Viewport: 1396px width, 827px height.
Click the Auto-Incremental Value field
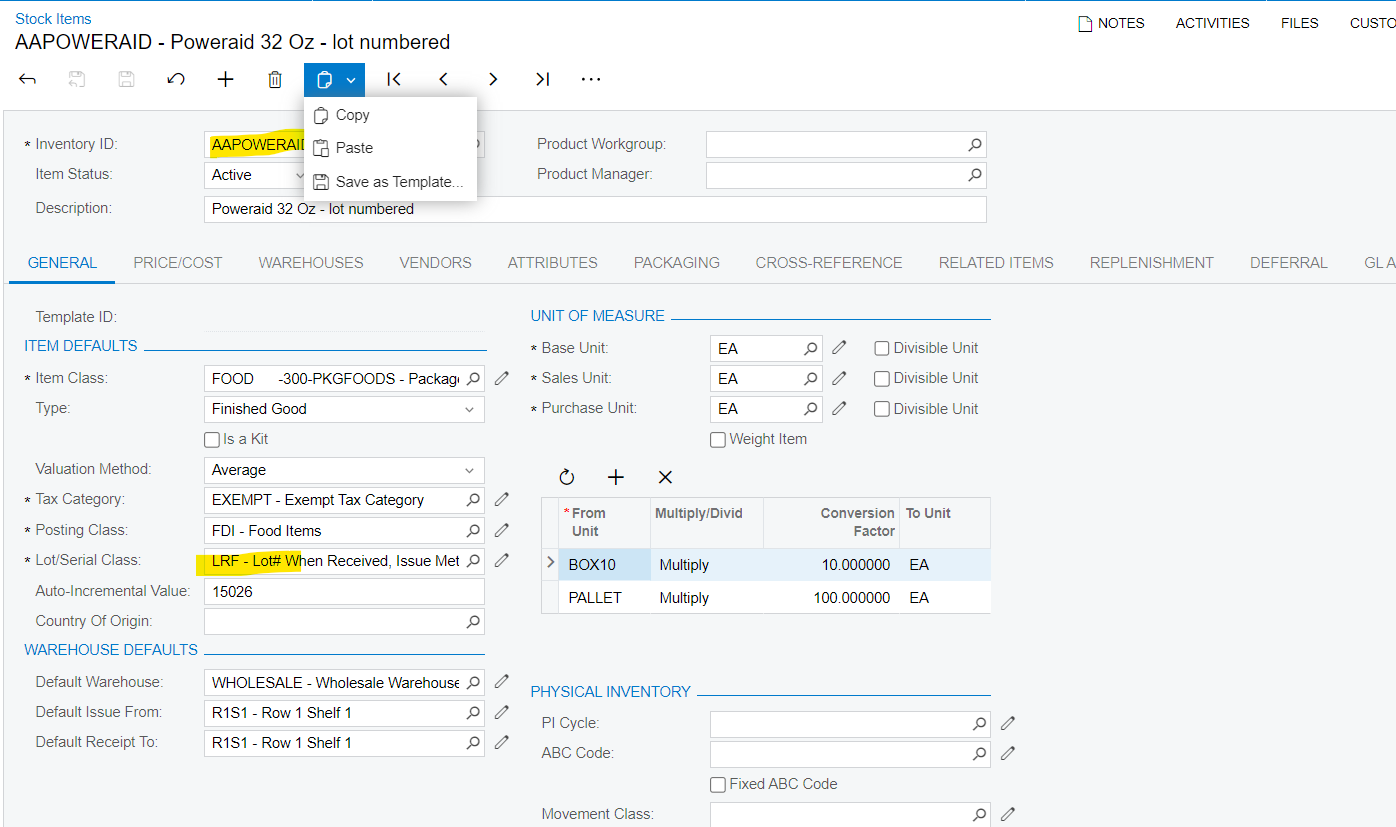[344, 591]
